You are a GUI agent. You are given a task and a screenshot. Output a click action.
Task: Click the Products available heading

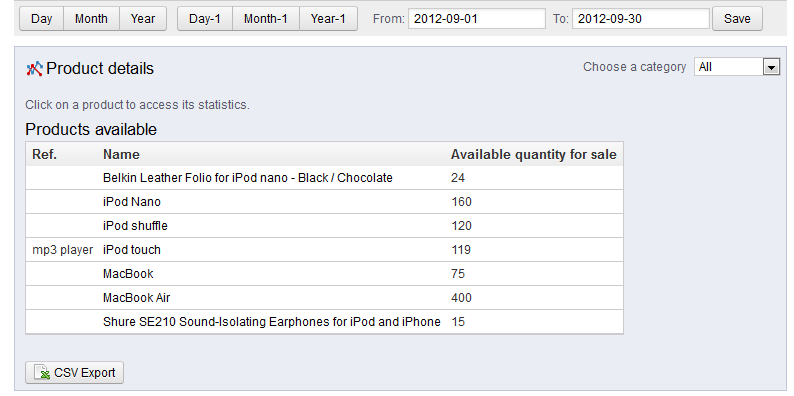[91, 129]
